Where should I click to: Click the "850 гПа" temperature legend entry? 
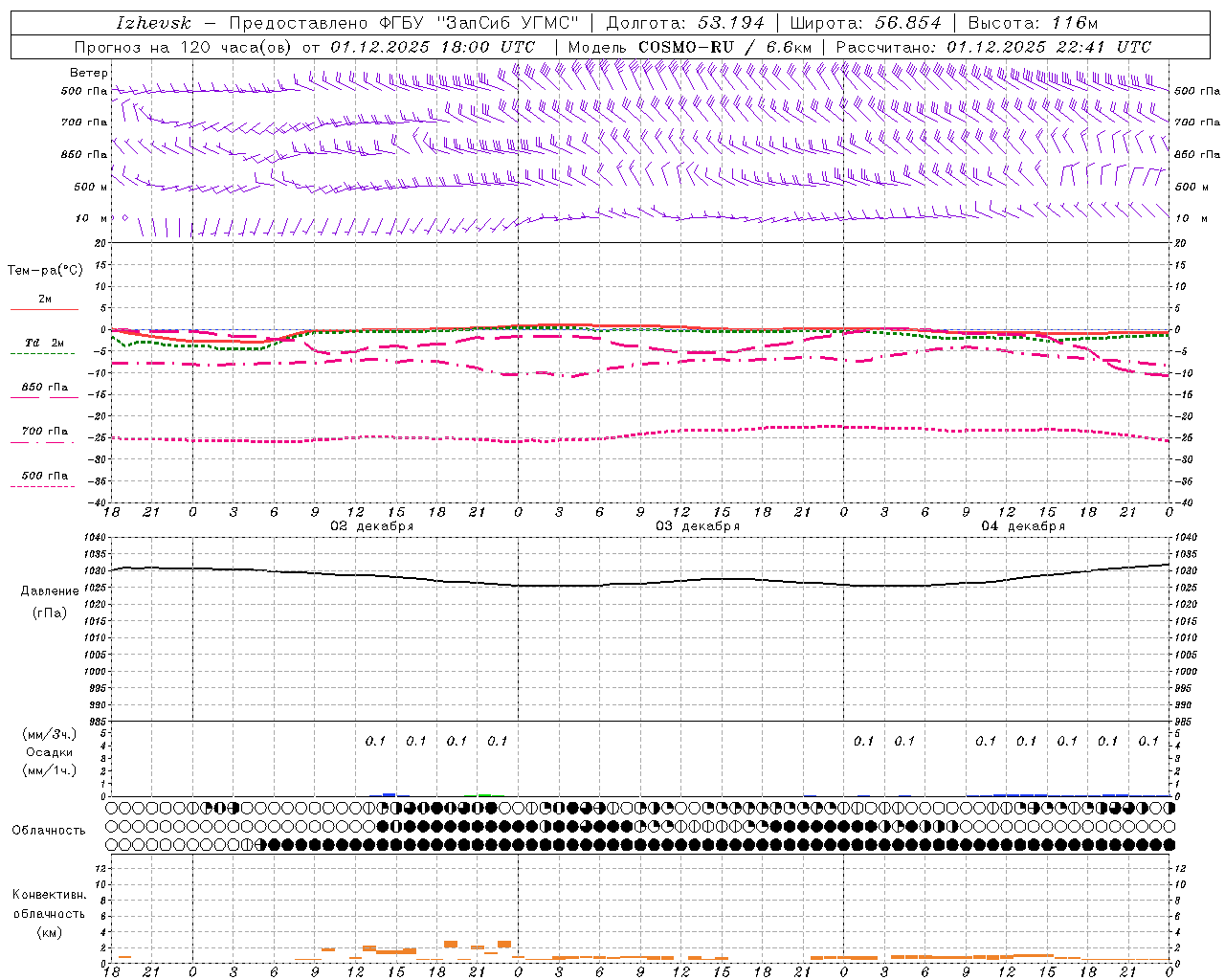coord(44,388)
